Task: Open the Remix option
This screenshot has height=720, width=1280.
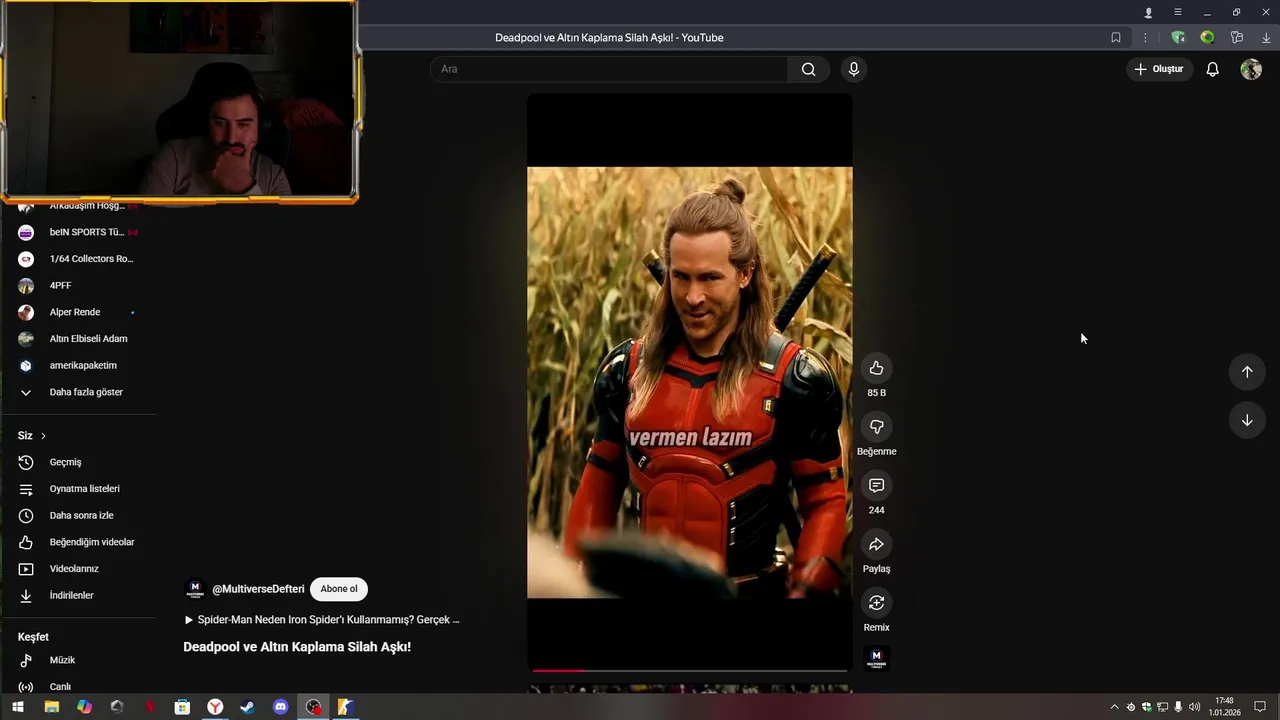Action: point(876,603)
